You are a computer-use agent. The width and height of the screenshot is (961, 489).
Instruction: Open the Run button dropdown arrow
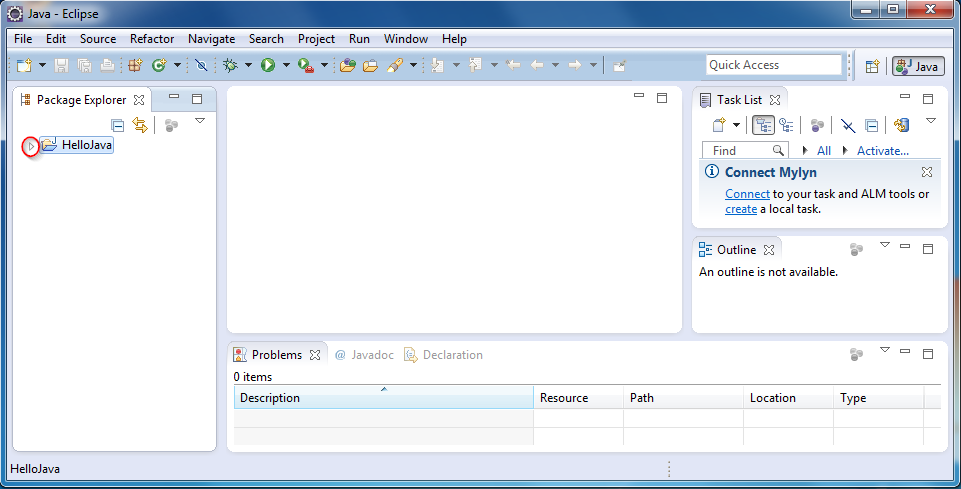286,66
